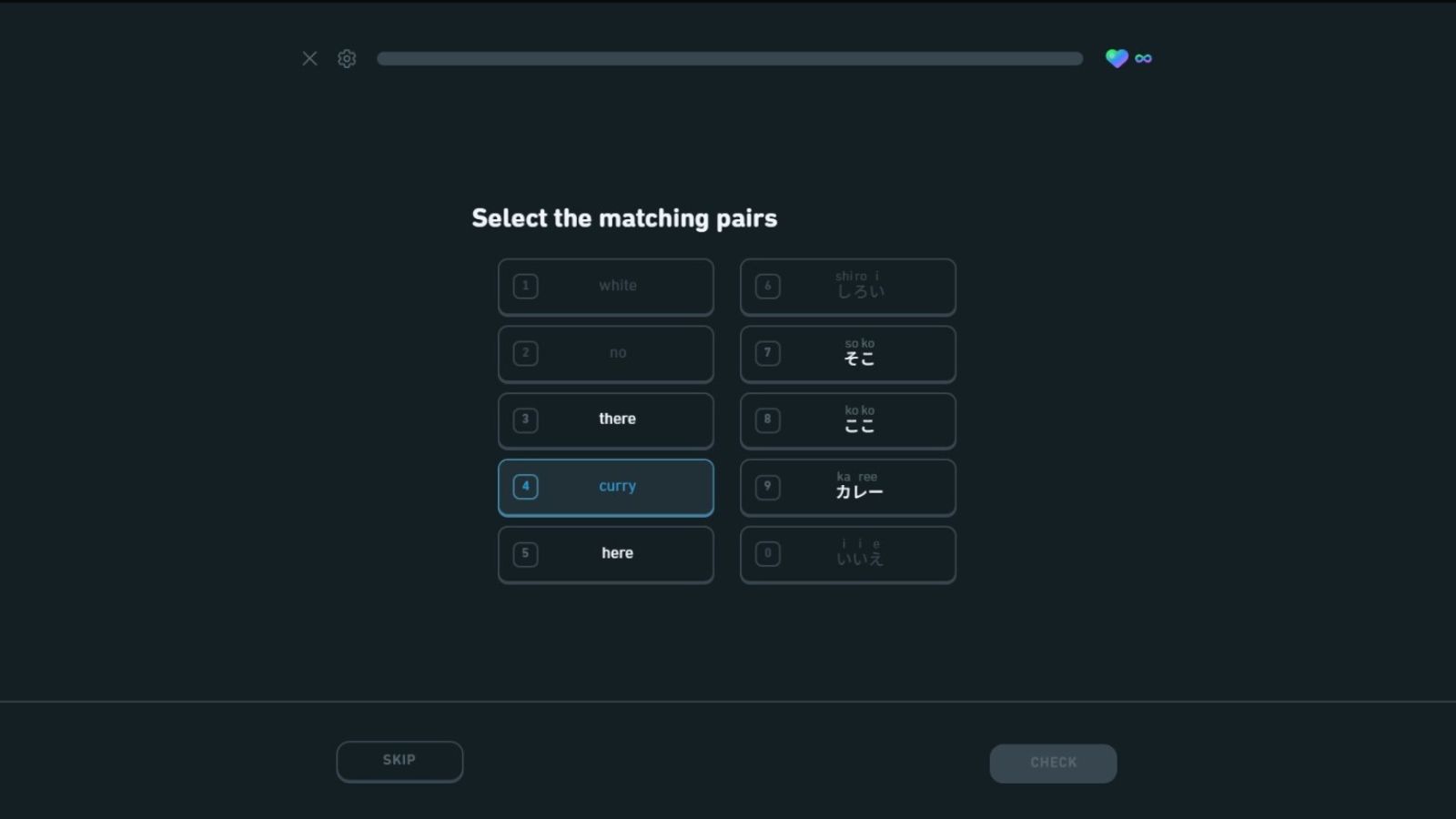Image resolution: width=1456 pixels, height=819 pixels.
Task: Click the number 3 key badge
Action: pos(525,420)
